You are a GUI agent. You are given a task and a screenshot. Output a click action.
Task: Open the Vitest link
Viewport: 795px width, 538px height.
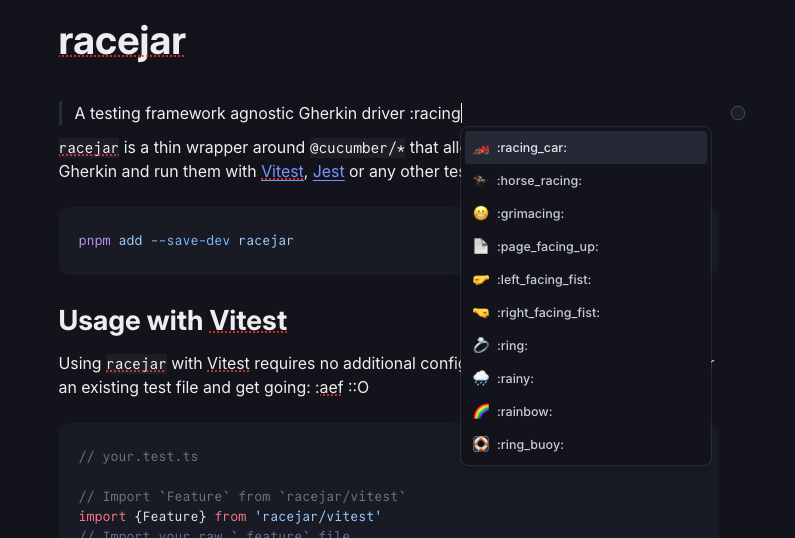(282, 171)
